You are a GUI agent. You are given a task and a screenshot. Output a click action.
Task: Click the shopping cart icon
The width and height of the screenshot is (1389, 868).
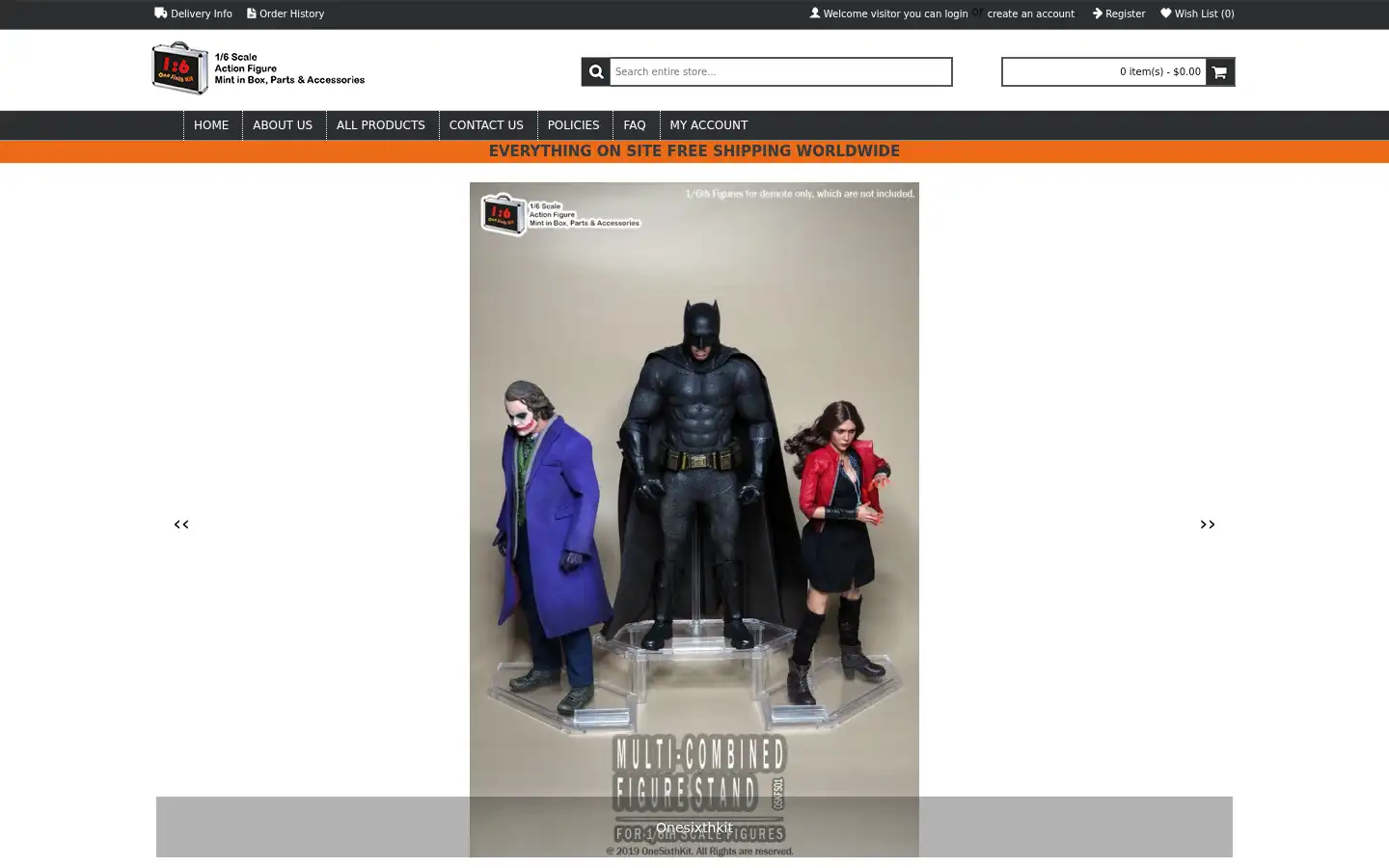(1220, 71)
